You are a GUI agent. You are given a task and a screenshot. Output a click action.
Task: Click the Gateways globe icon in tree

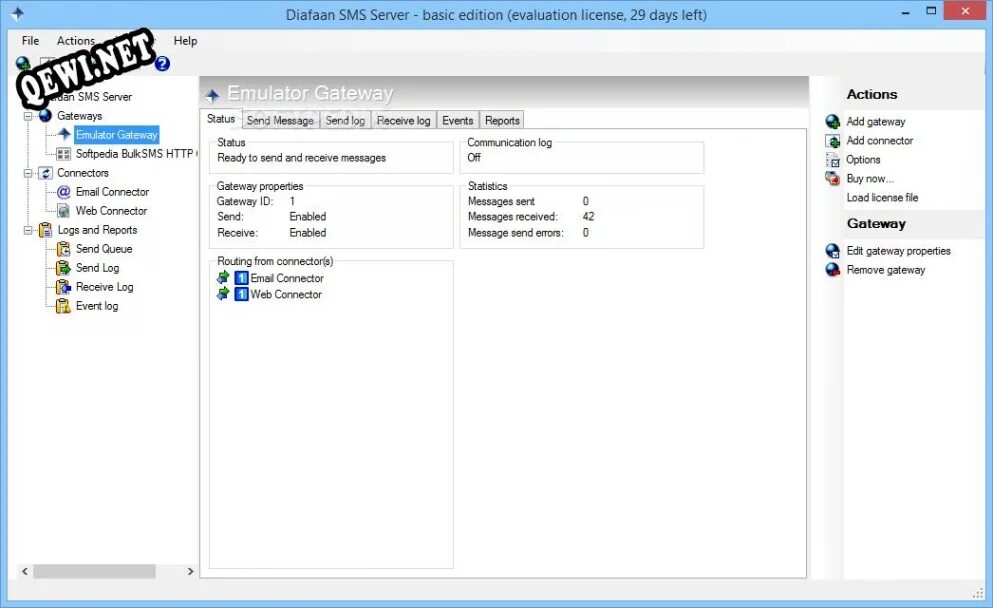point(45,115)
